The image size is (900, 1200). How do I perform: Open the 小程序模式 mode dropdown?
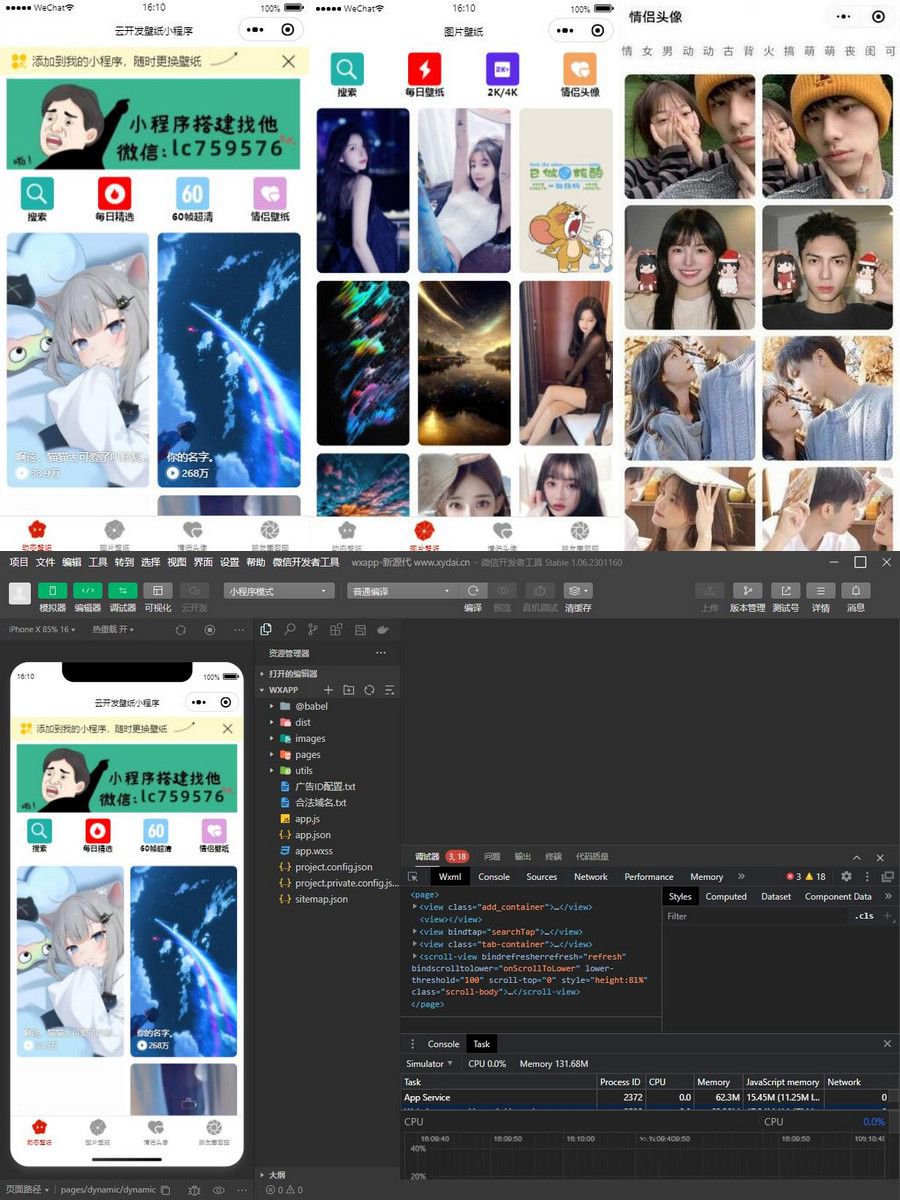click(x=277, y=592)
